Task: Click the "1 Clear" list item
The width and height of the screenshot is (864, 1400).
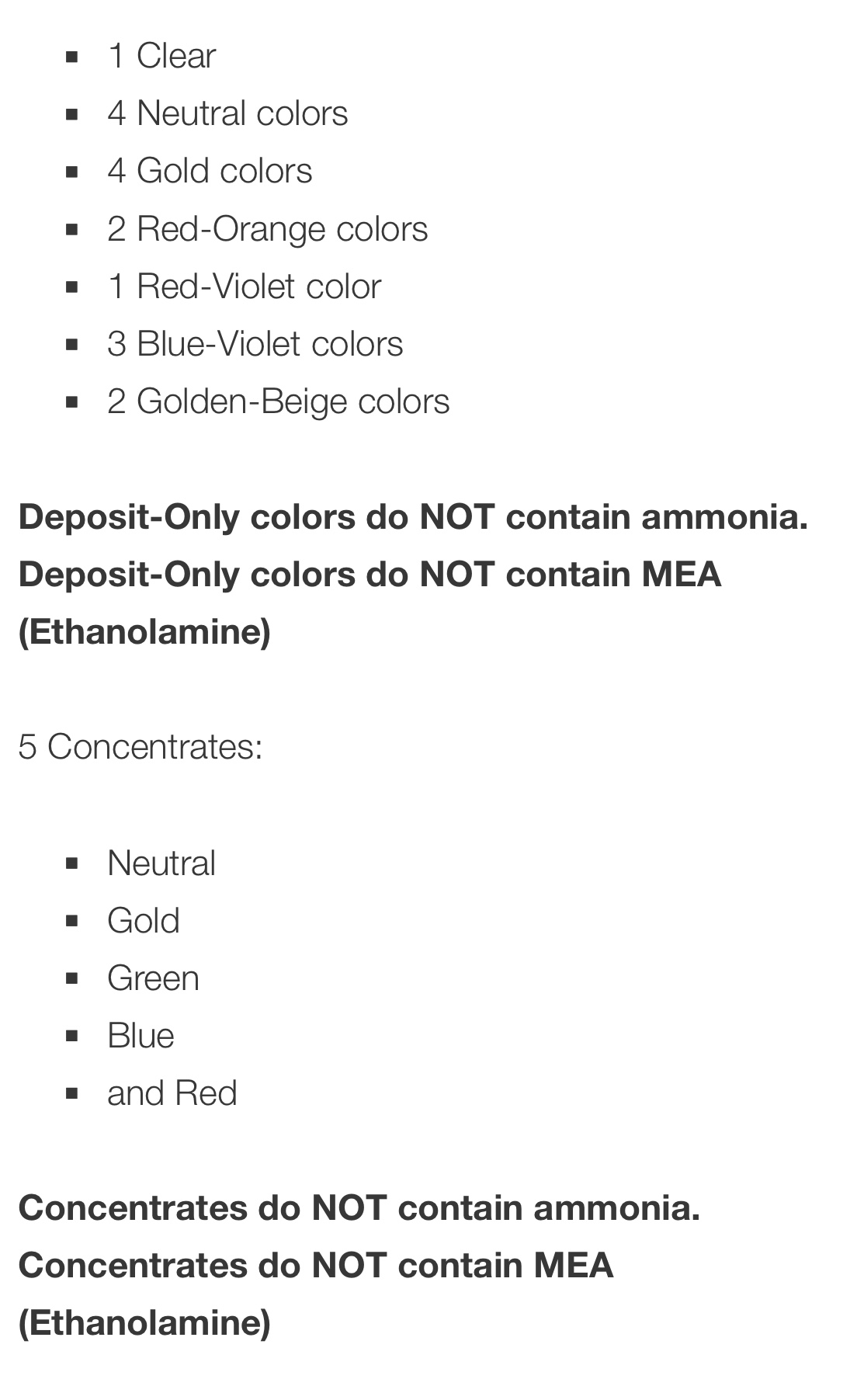Action: [x=161, y=56]
